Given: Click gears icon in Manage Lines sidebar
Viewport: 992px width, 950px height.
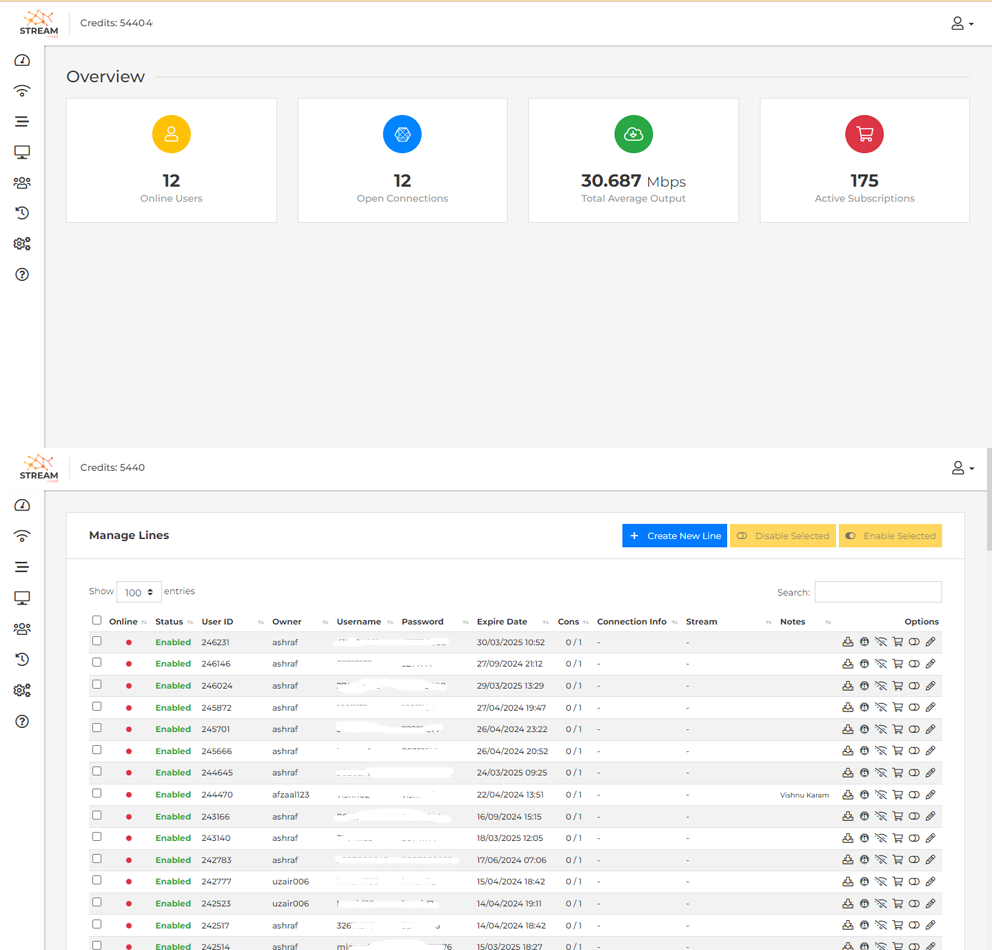Looking at the screenshot, I should pos(22,690).
